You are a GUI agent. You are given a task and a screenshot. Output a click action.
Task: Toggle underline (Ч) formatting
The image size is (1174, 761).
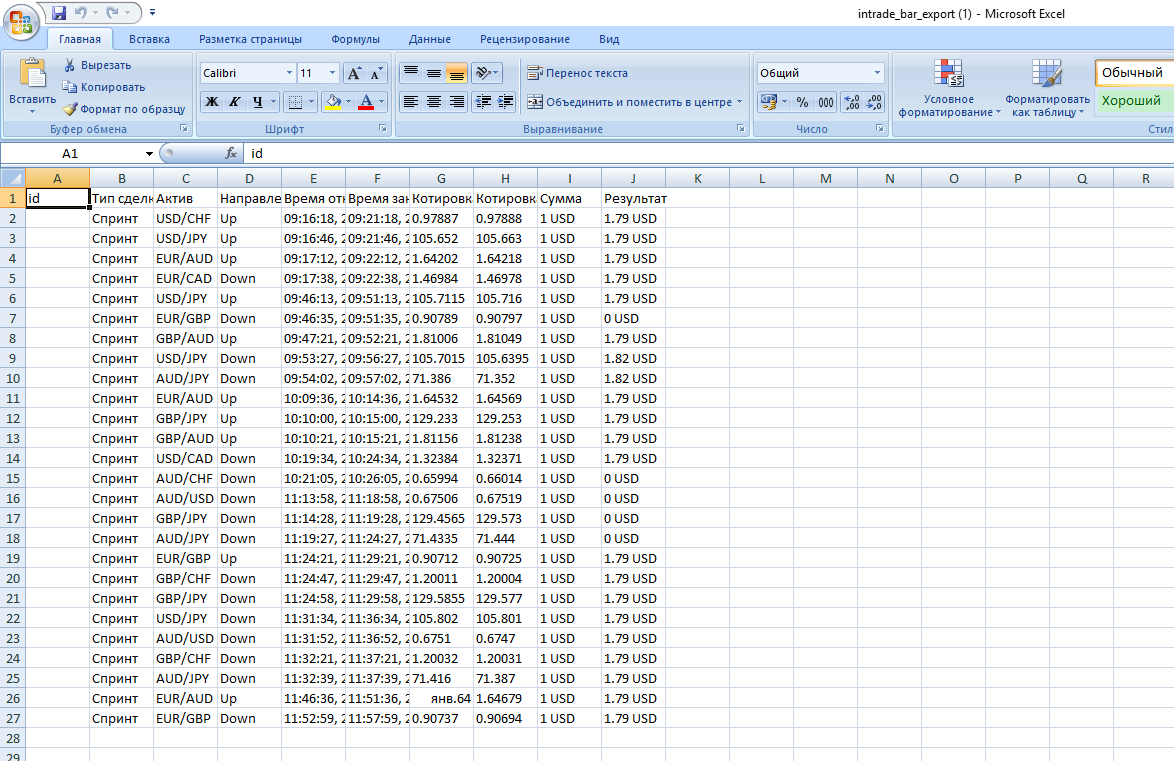click(x=258, y=102)
